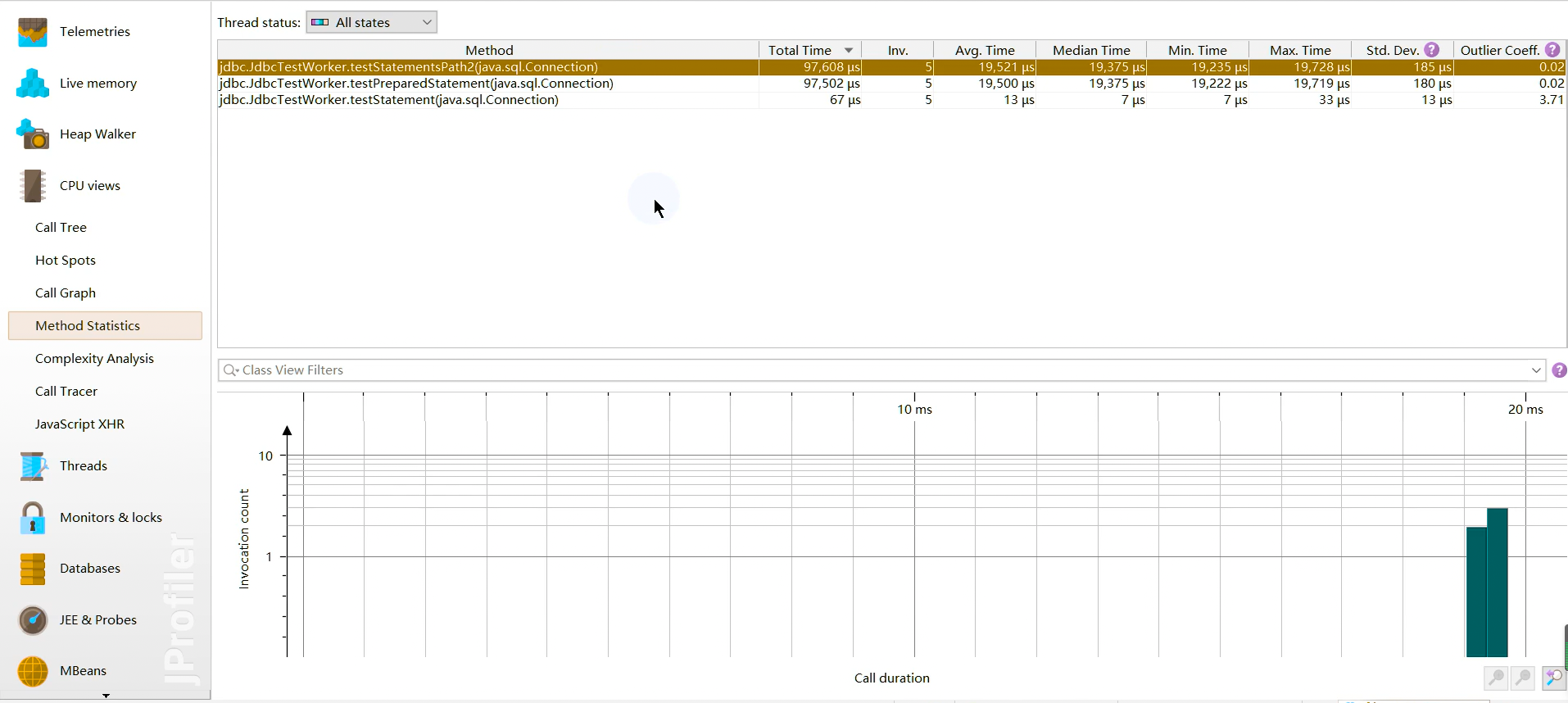Expand the Class View Filters history dropdown
The height and width of the screenshot is (703, 1568).
click(1536, 370)
